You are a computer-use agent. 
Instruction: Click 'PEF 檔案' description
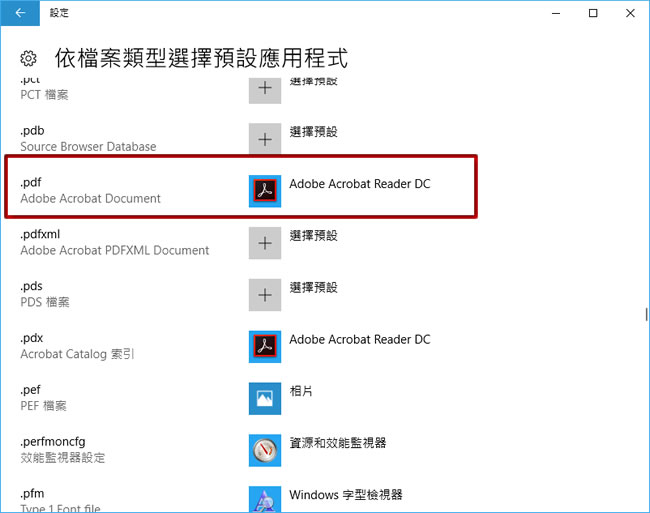(44, 406)
